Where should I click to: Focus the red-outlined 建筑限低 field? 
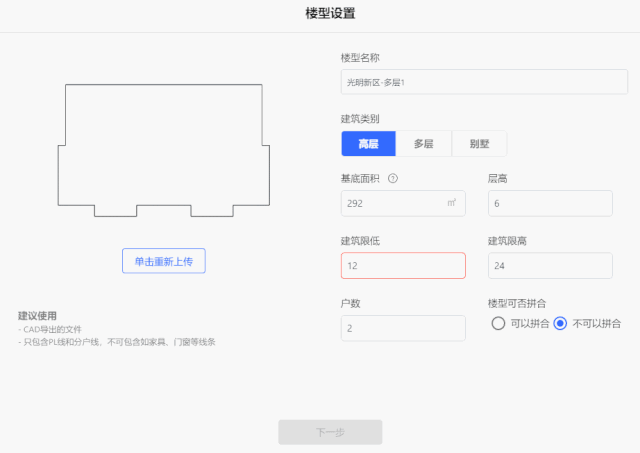403,266
